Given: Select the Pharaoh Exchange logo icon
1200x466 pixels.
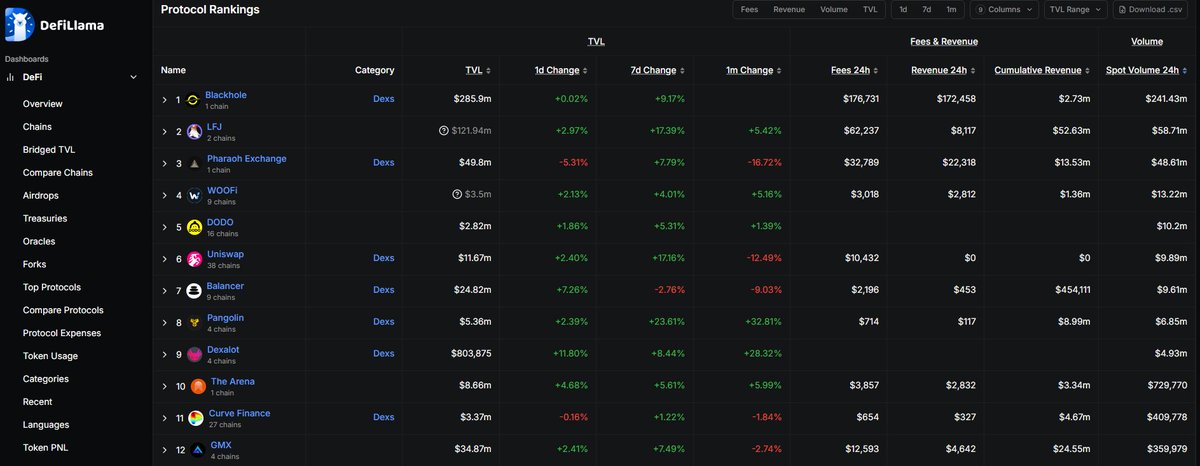Looking at the screenshot, I should [x=194, y=163].
